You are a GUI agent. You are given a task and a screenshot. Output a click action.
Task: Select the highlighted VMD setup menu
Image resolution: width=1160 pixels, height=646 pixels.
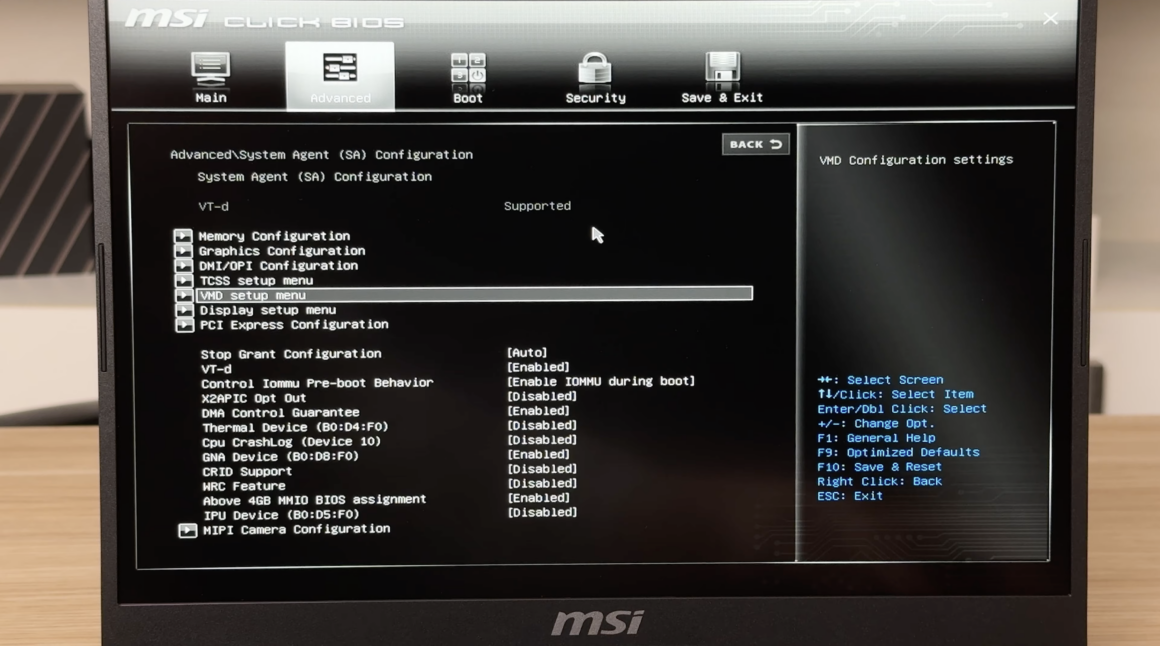475,295
